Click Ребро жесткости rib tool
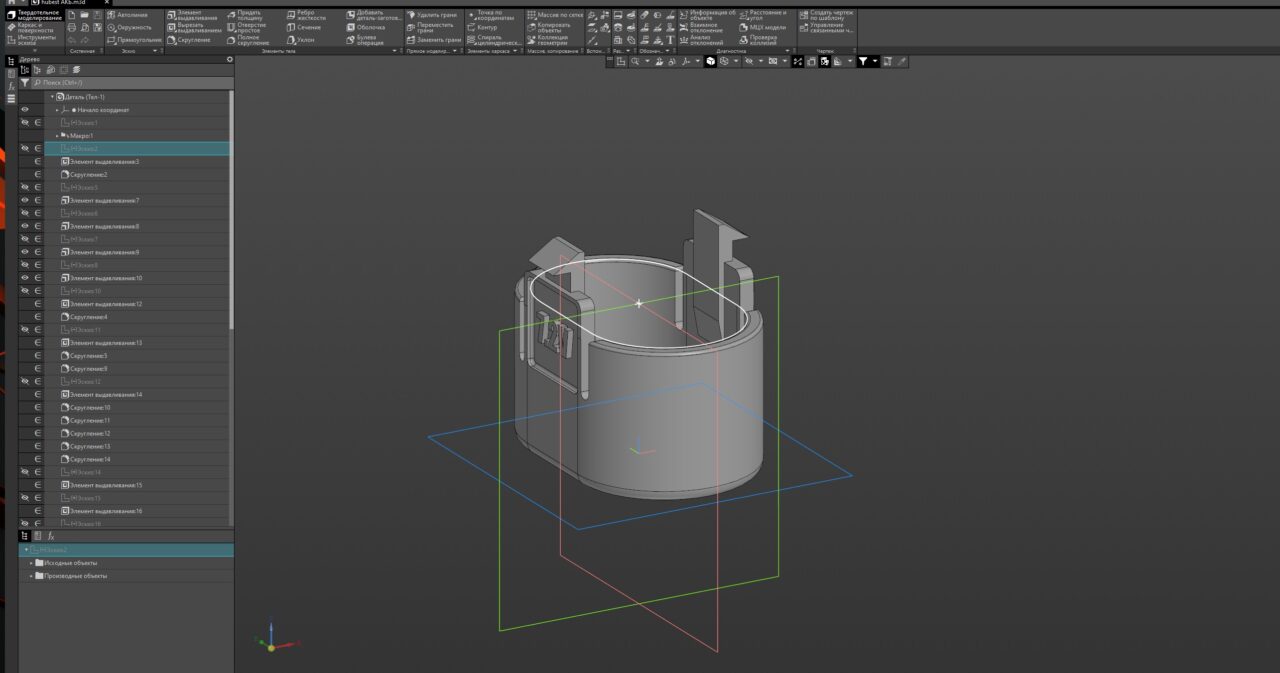 pos(305,15)
